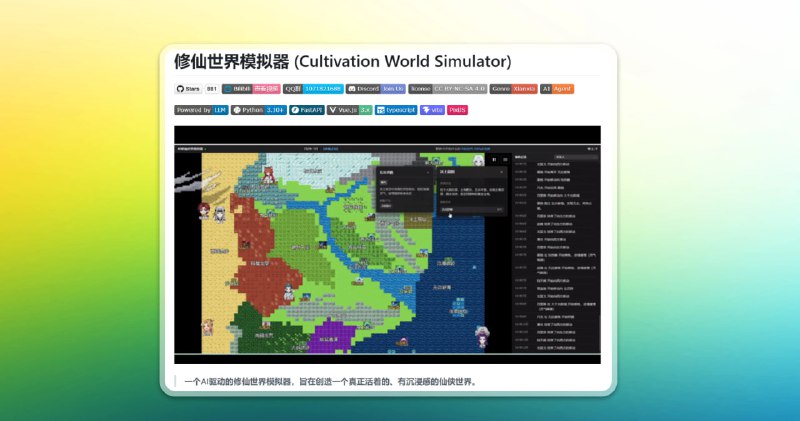Image resolution: width=800 pixels, height=421 pixels.
Task: Click the Genre Xianxia badge
Action: 512,89
